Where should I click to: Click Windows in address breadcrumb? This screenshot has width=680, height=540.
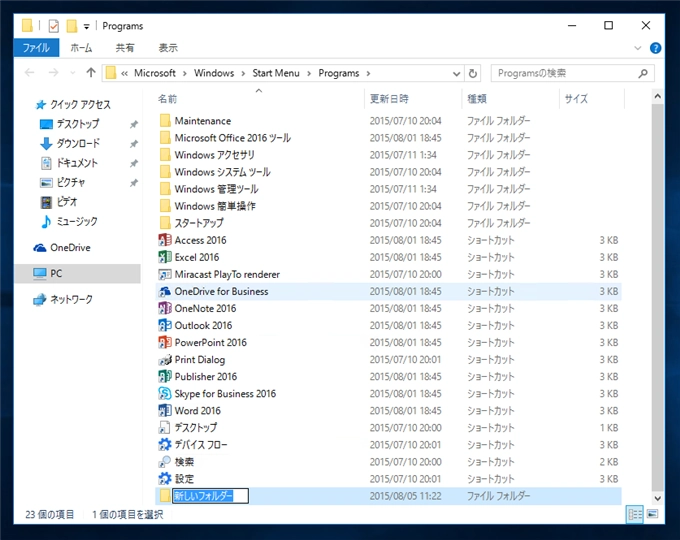click(214, 73)
